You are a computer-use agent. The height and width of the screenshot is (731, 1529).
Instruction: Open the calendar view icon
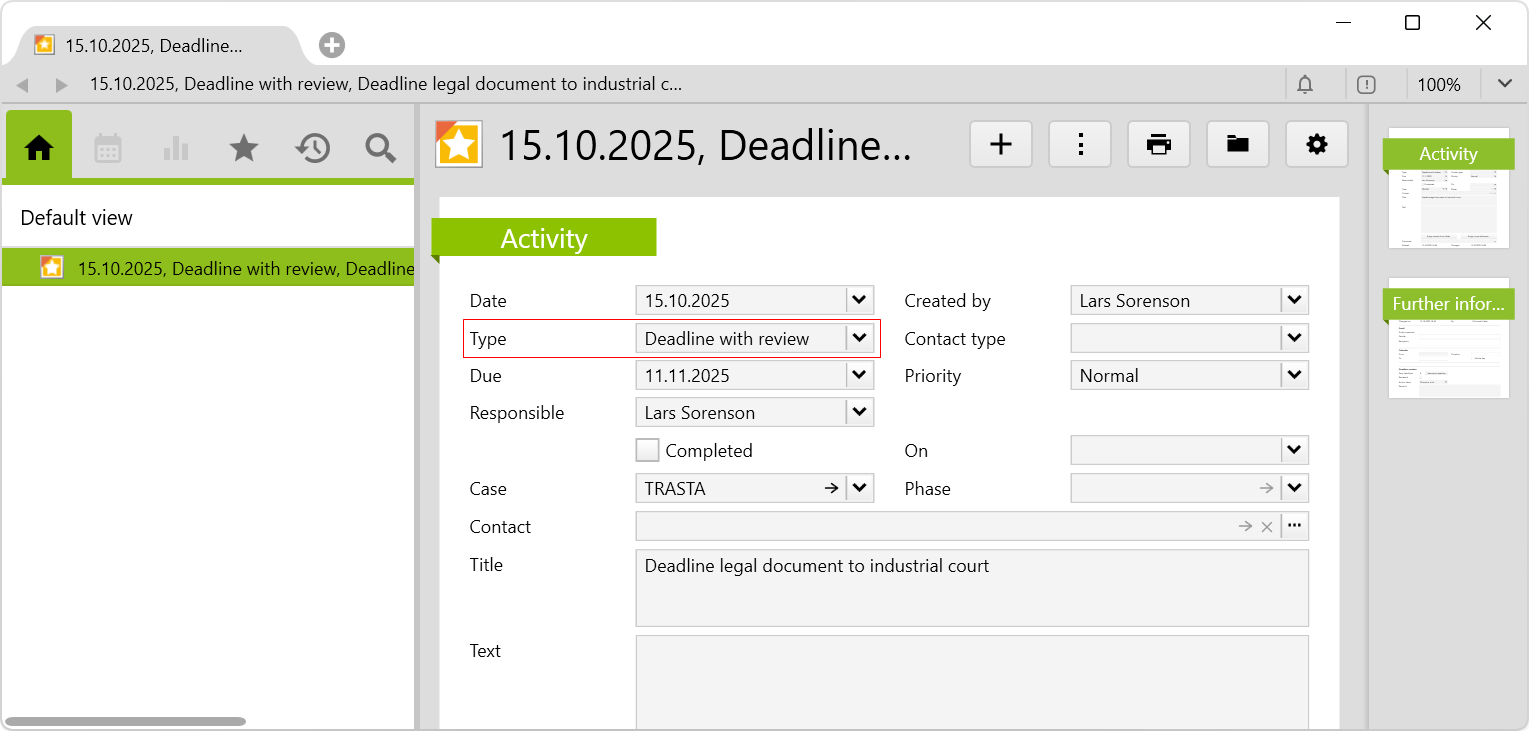pyautogui.click(x=108, y=148)
